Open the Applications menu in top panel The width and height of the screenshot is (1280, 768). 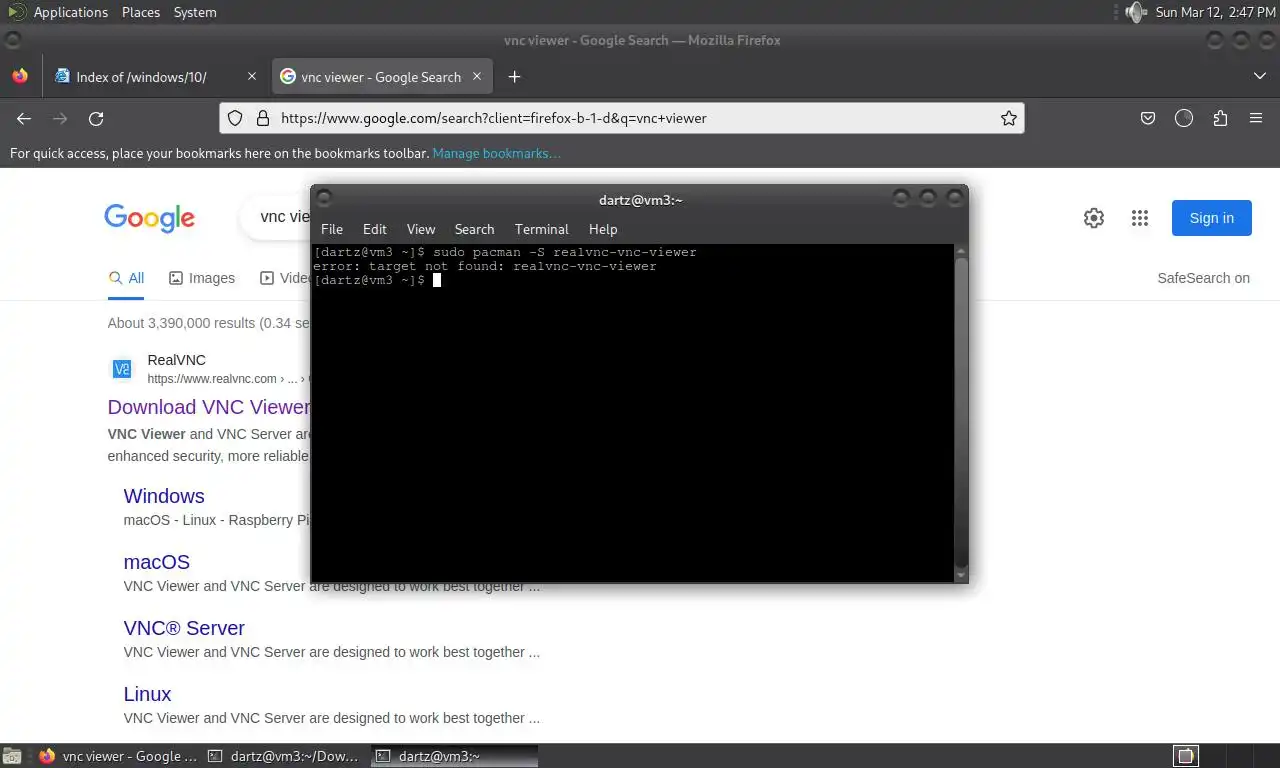[70, 12]
